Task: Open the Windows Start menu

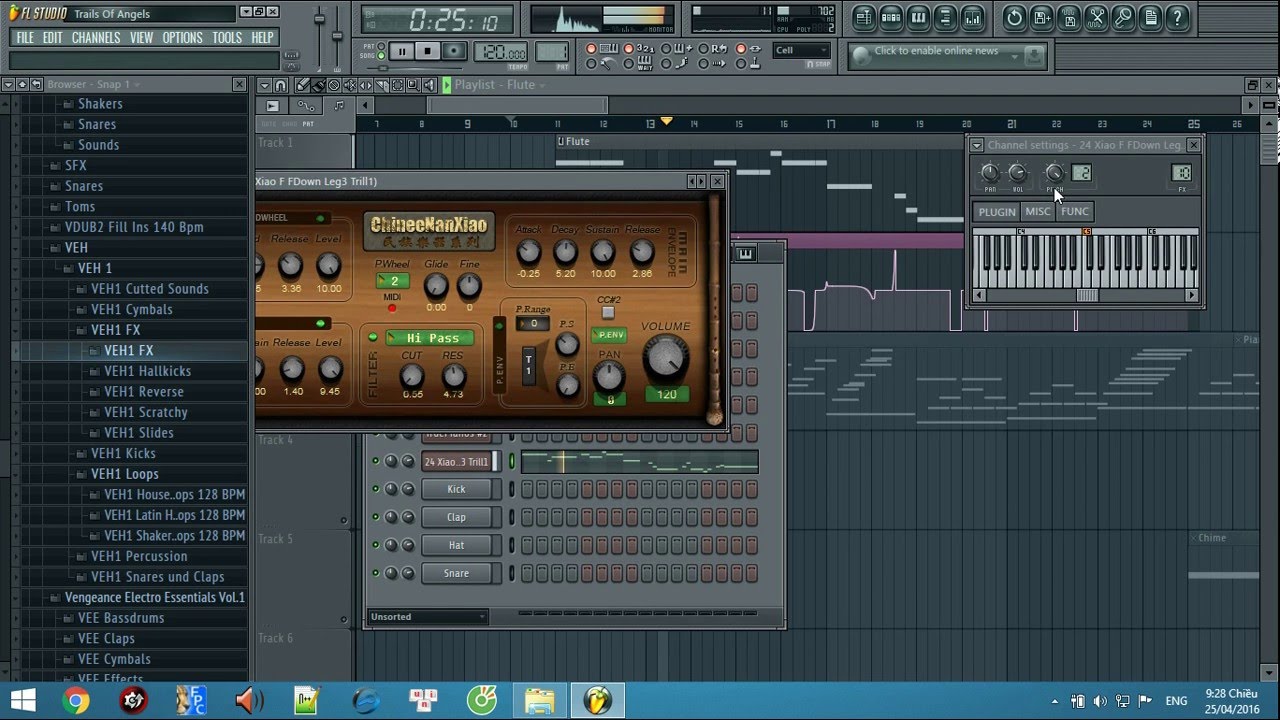Action: (22, 701)
